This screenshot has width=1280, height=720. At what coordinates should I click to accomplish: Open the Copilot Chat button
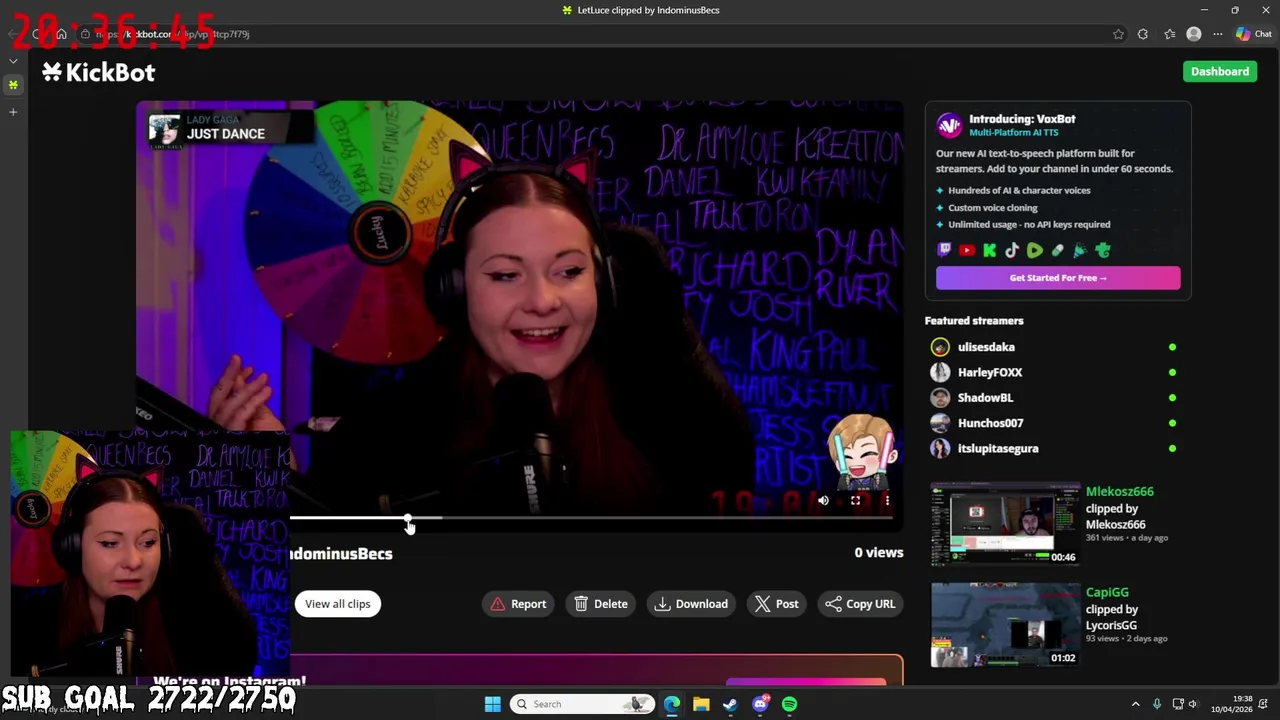pos(1253,34)
